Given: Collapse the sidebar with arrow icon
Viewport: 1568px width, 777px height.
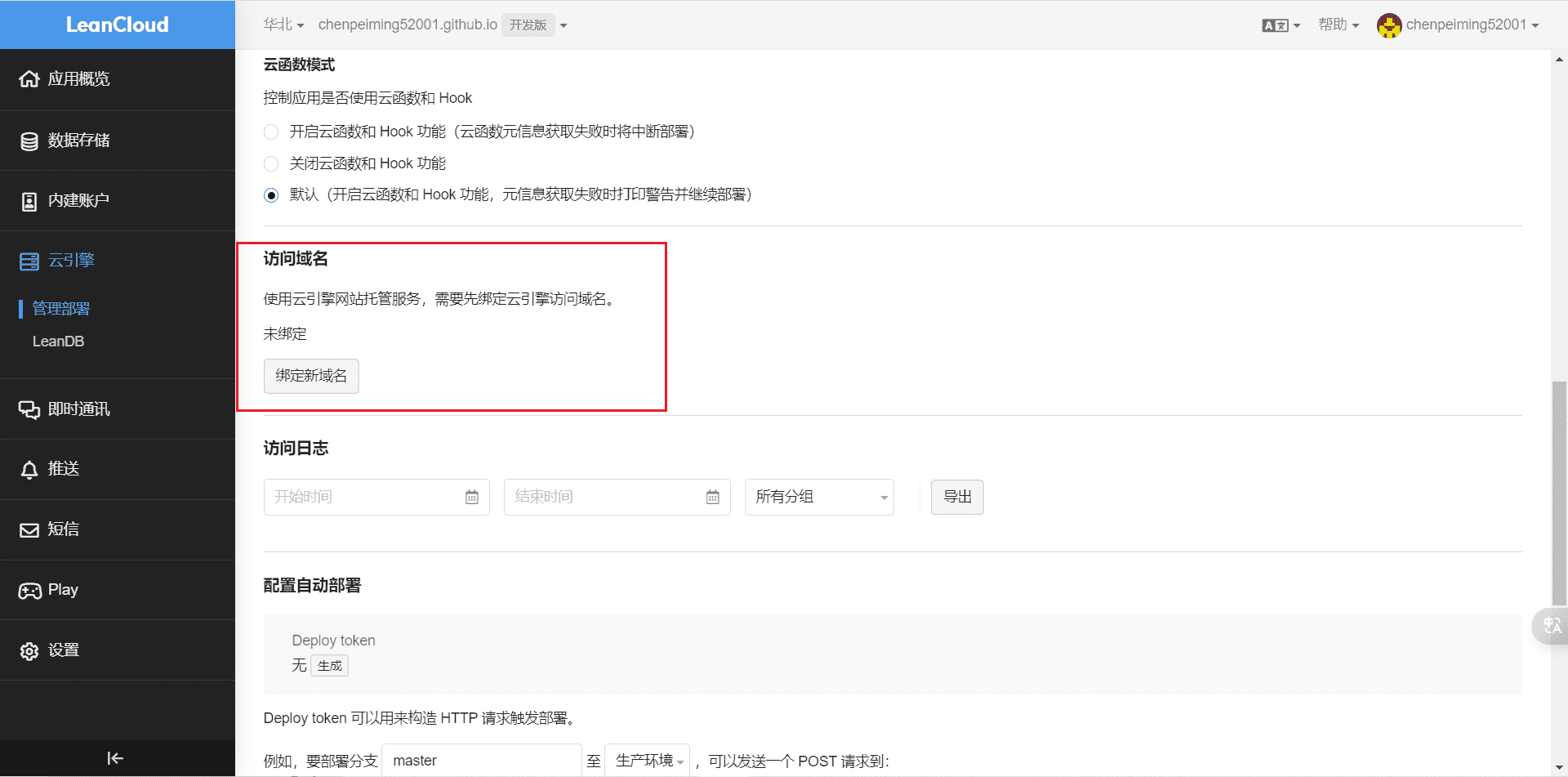Looking at the screenshot, I should [115, 758].
